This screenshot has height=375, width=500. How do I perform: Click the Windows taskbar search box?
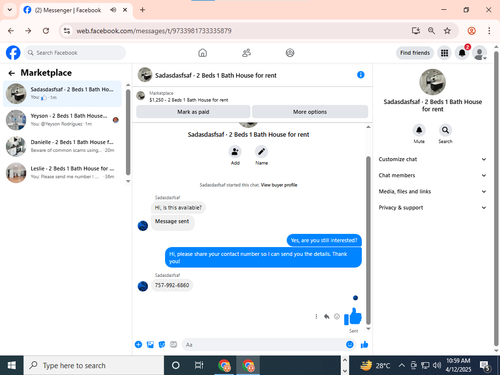coord(94,365)
